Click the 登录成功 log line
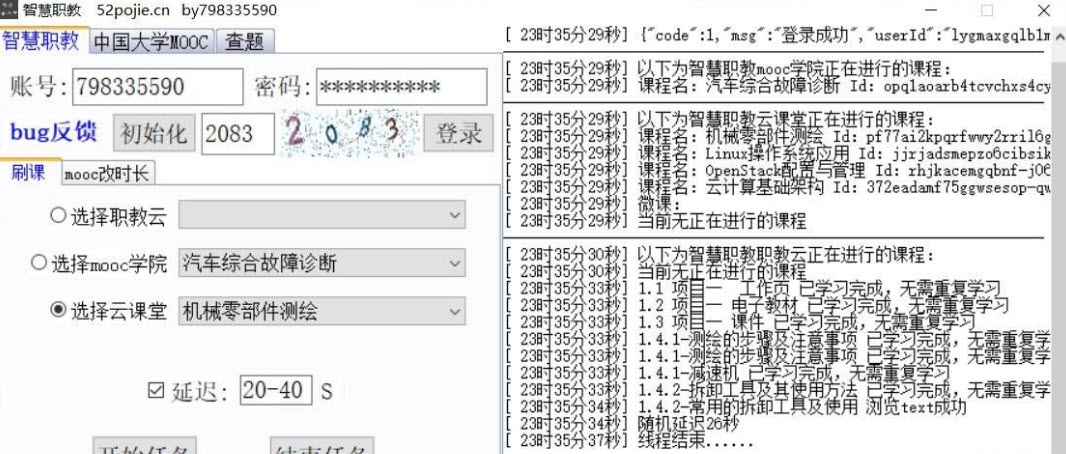1066x454 pixels. pos(775,36)
